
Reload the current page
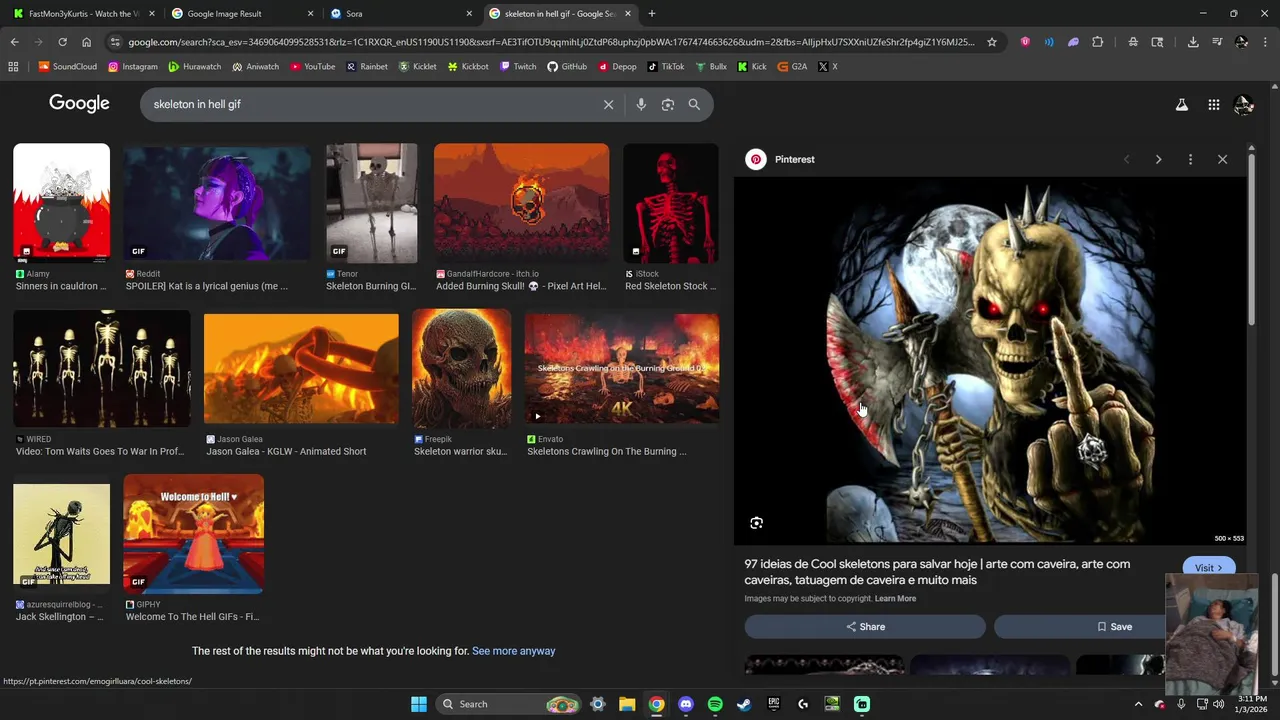tap(62, 42)
